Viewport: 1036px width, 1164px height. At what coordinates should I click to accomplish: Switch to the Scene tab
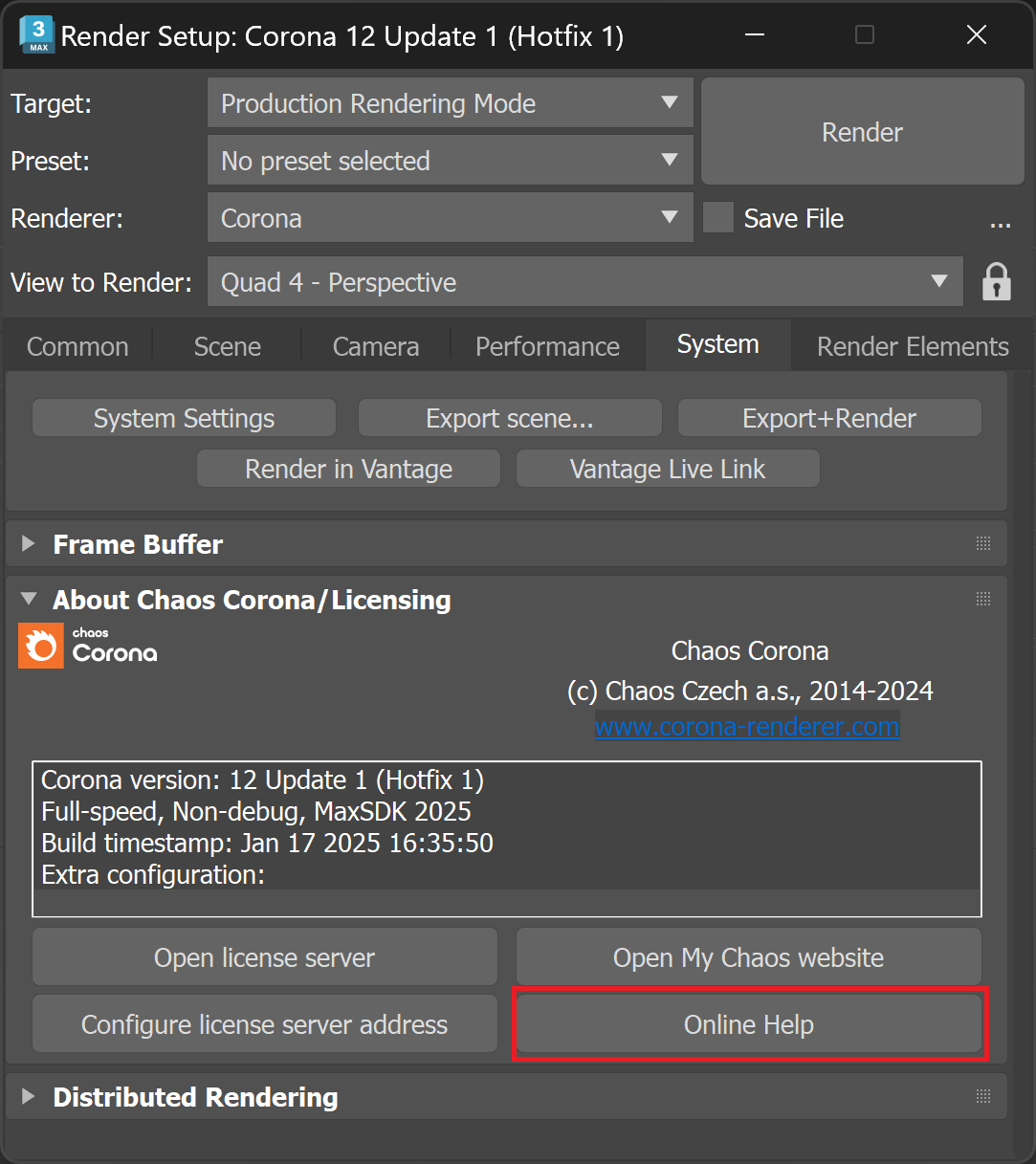point(228,346)
